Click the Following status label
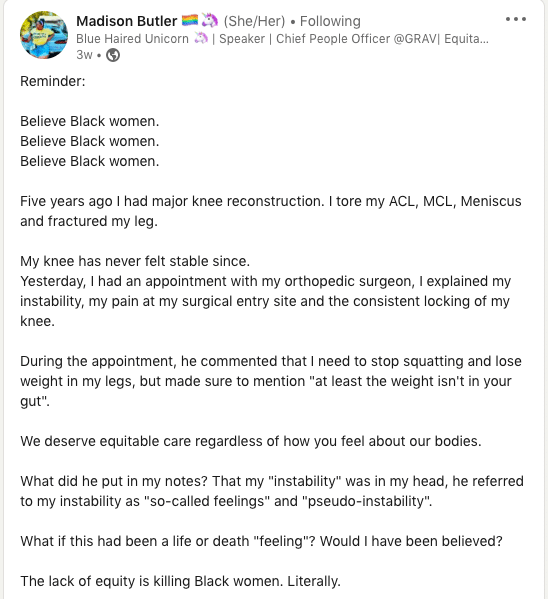548x599 pixels. 330,21
